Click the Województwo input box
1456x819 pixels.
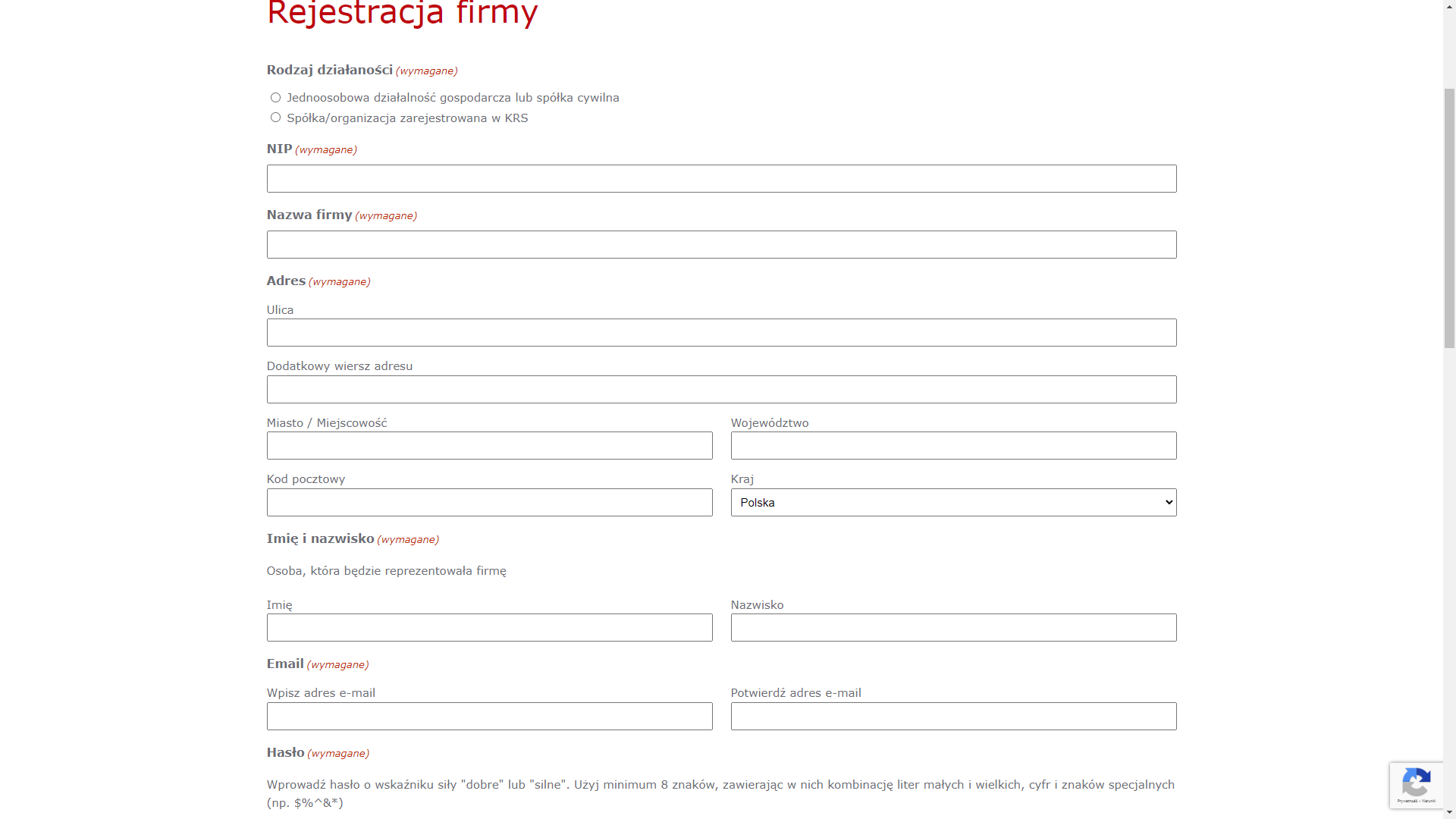click(x=953, y=446)
